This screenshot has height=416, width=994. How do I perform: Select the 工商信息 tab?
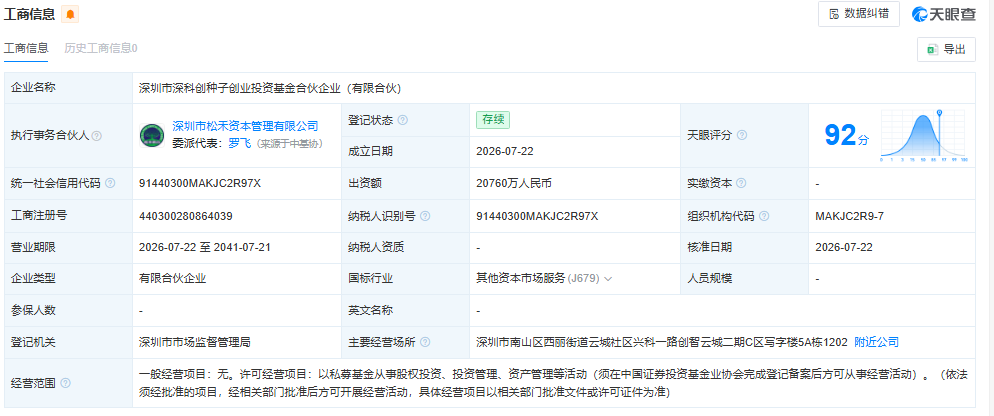pyautogui.click(x=26, y=48)
